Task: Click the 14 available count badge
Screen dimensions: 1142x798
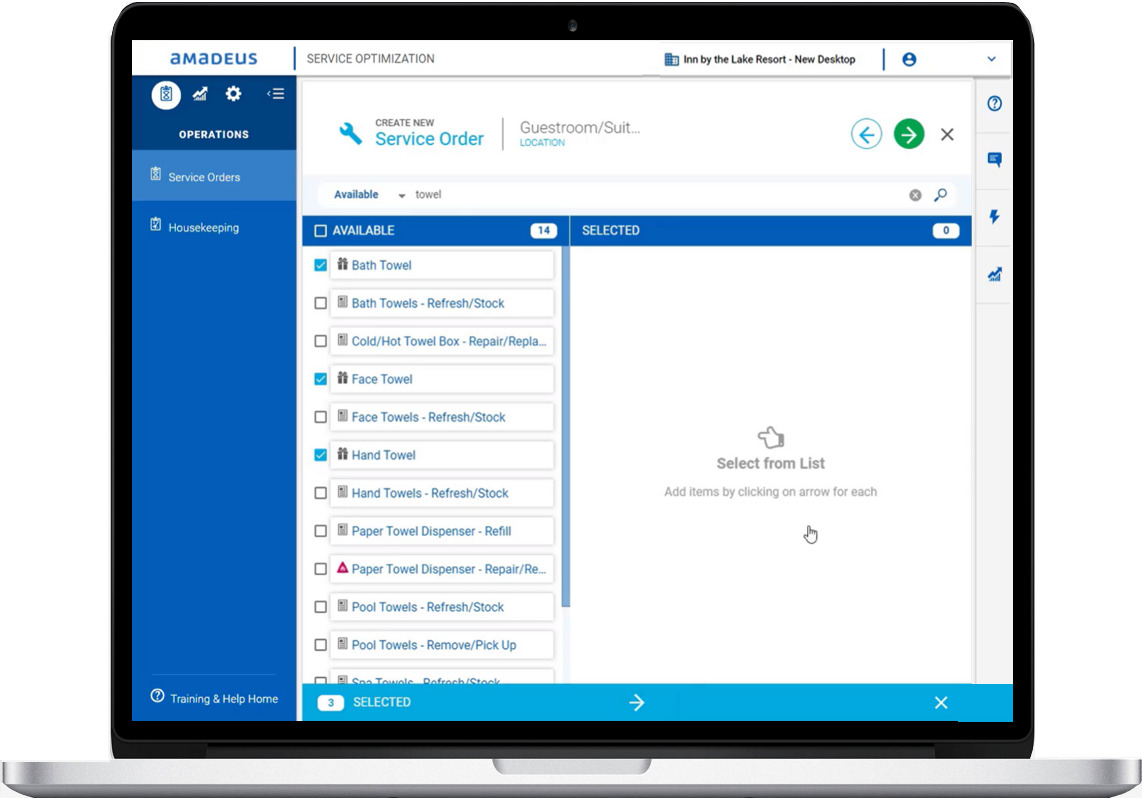Action: (x=543, y=231)
